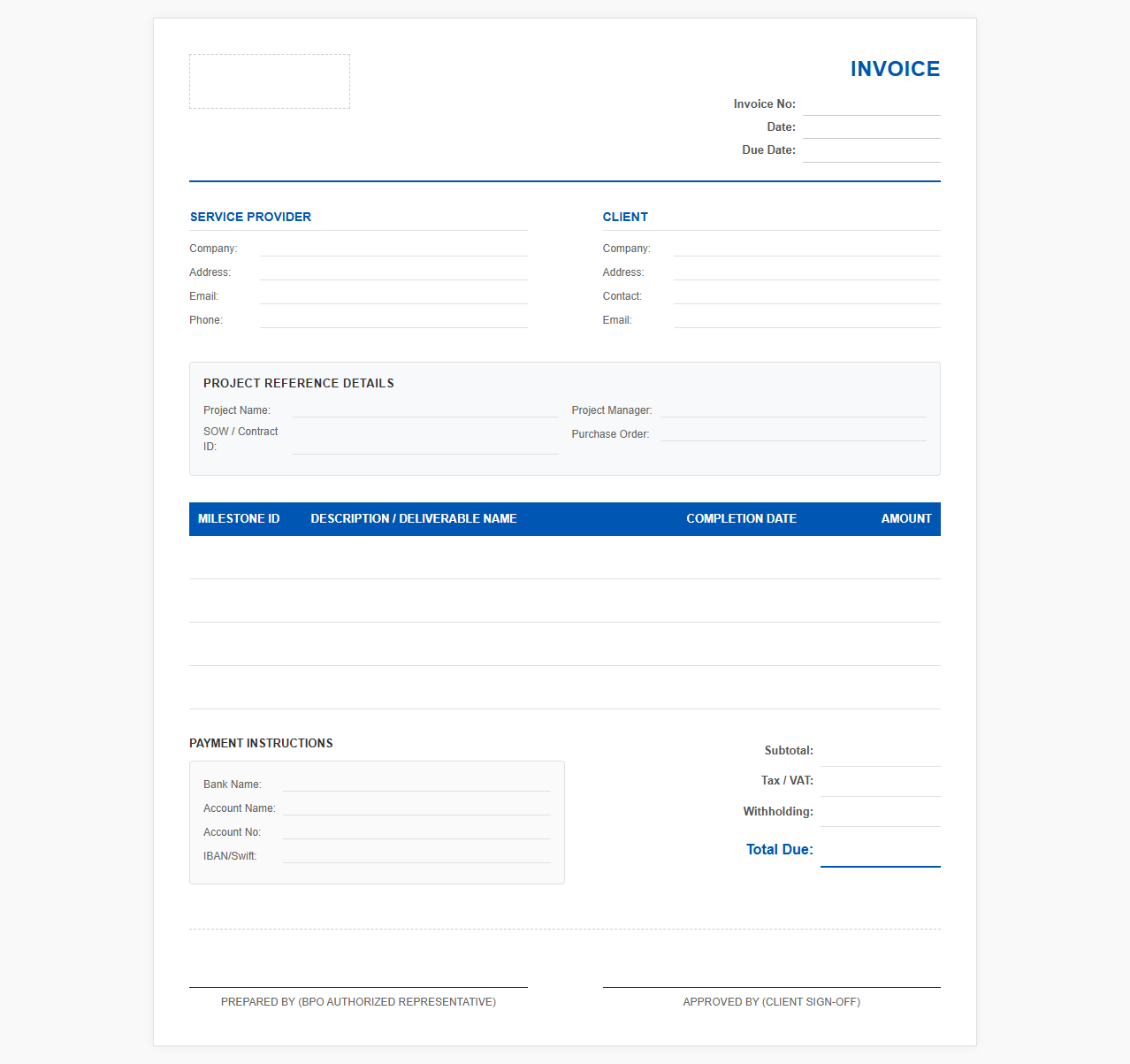Click the Withholding amount field

click(881, 812)
